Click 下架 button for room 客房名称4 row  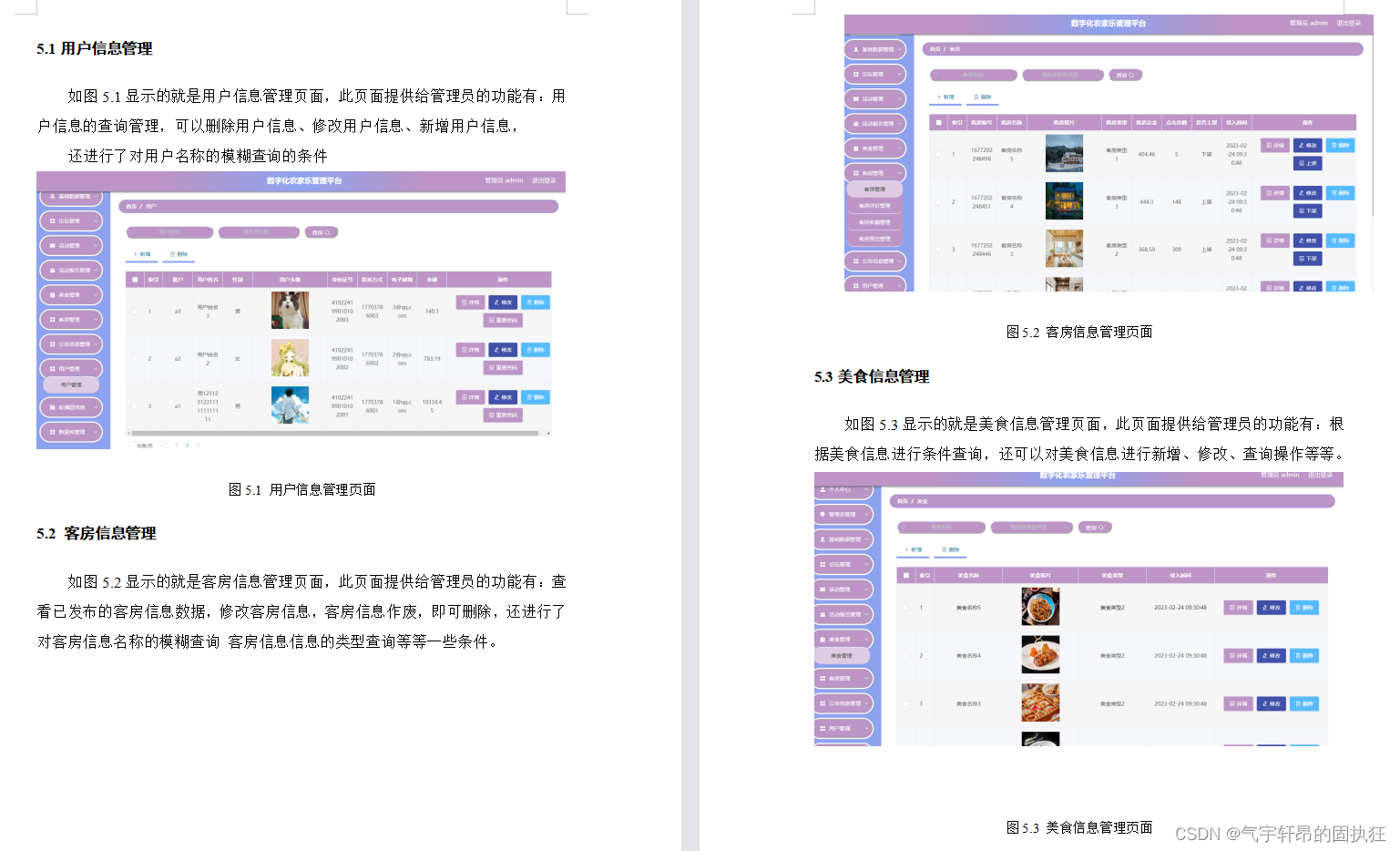tap(1307, 210)
